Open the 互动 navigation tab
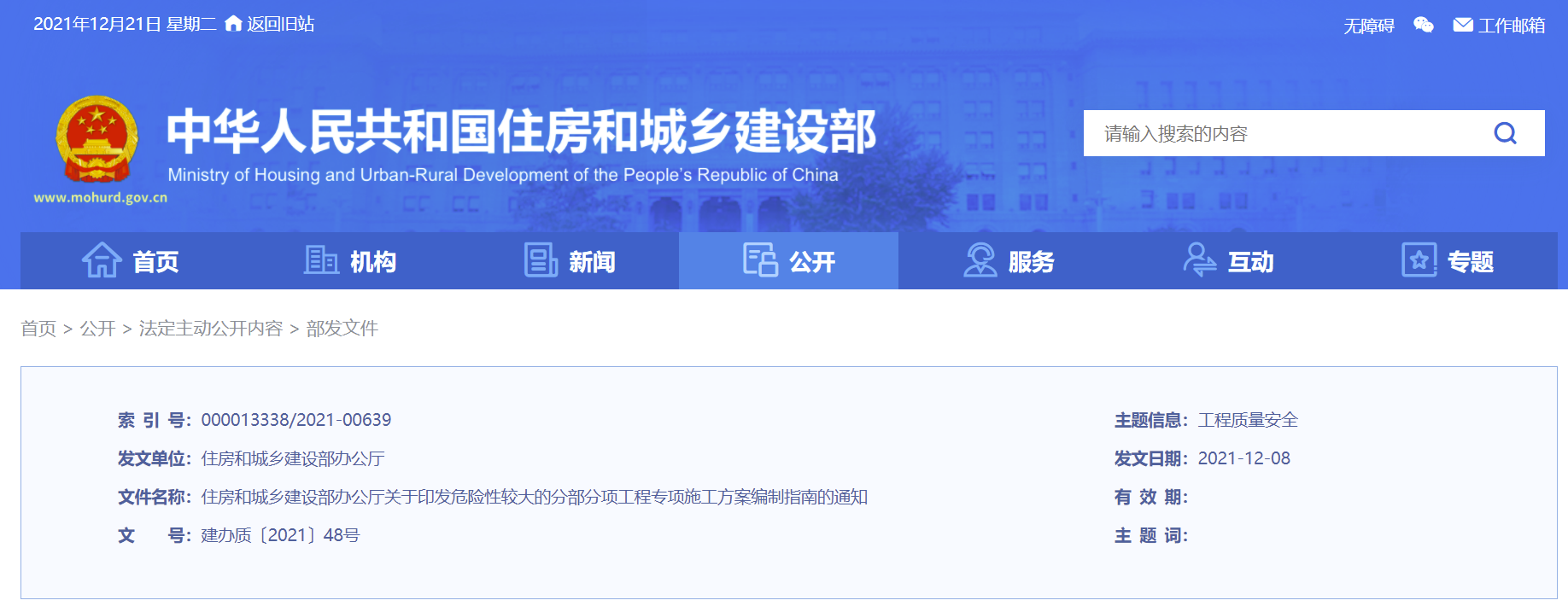This screenshot has width=1568, height=612. [1228, 260]
